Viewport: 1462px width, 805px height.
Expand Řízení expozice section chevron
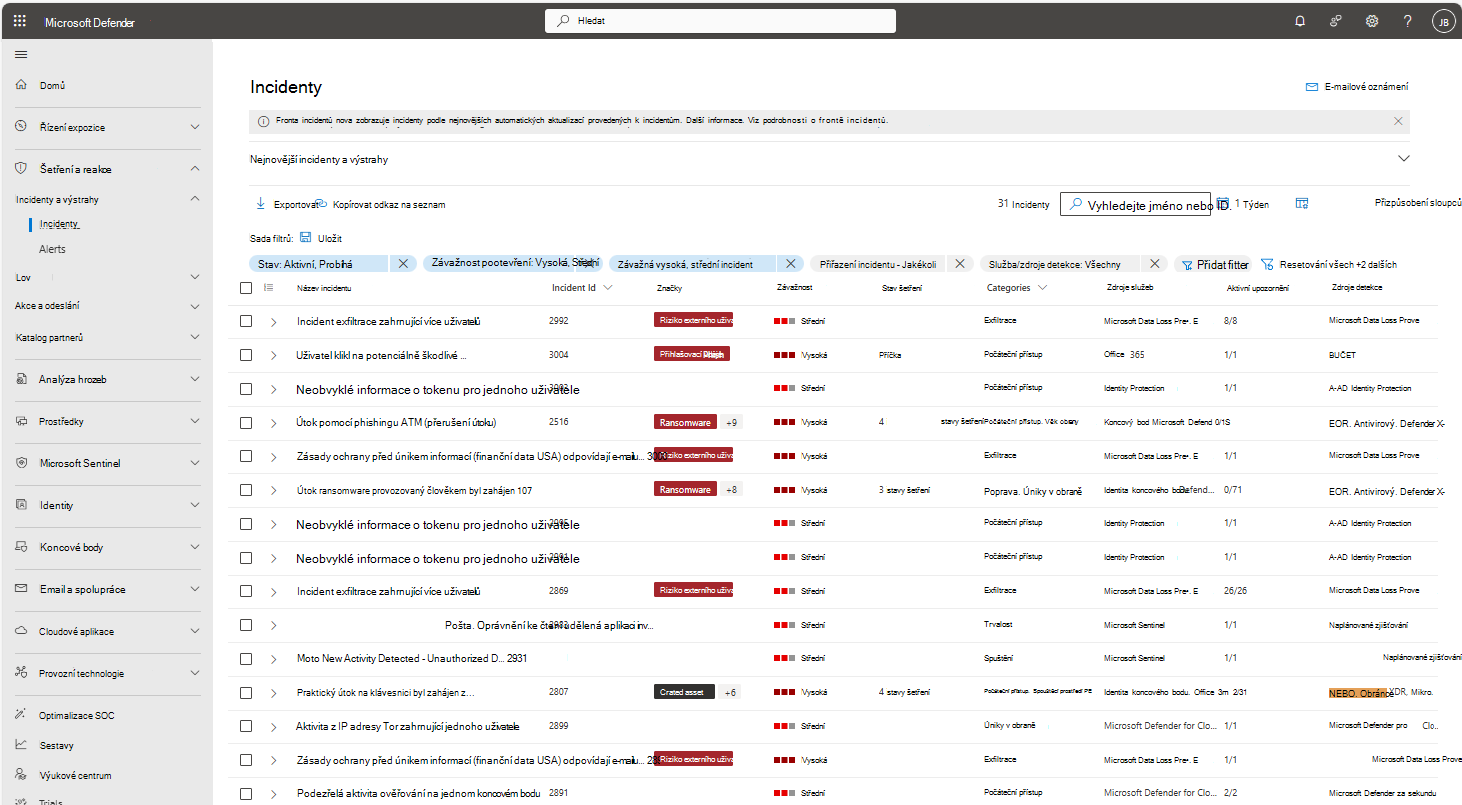click(x=195, y=127)
